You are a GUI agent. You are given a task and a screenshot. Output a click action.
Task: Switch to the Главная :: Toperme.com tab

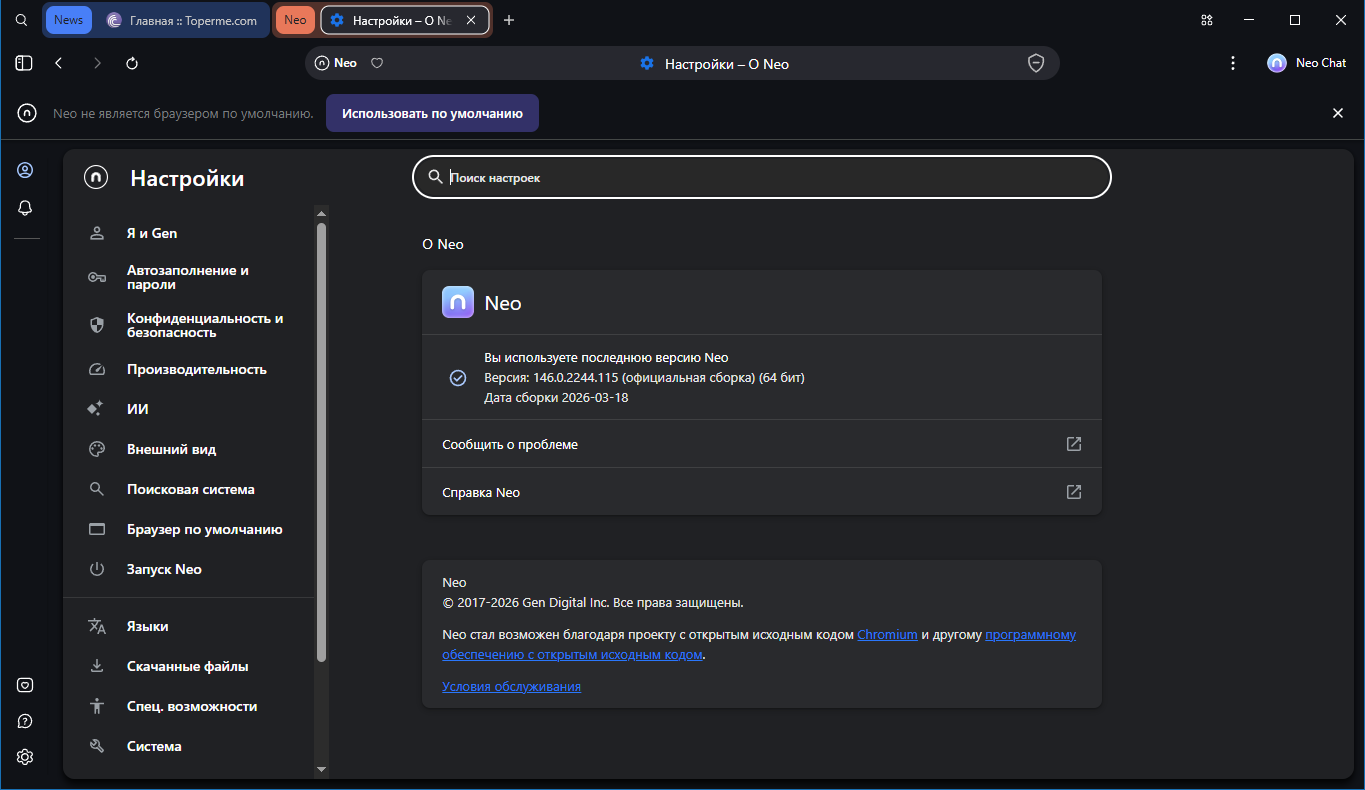pos(182,20)
